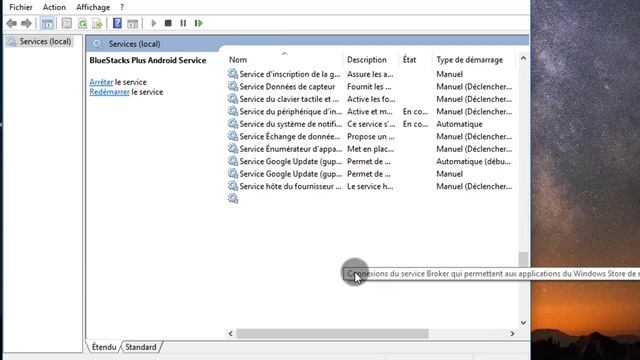The width and height of the screenshot is (640, 360).
Task: Open Properties from the toolbar icon
Action: (x=67, y=23)
